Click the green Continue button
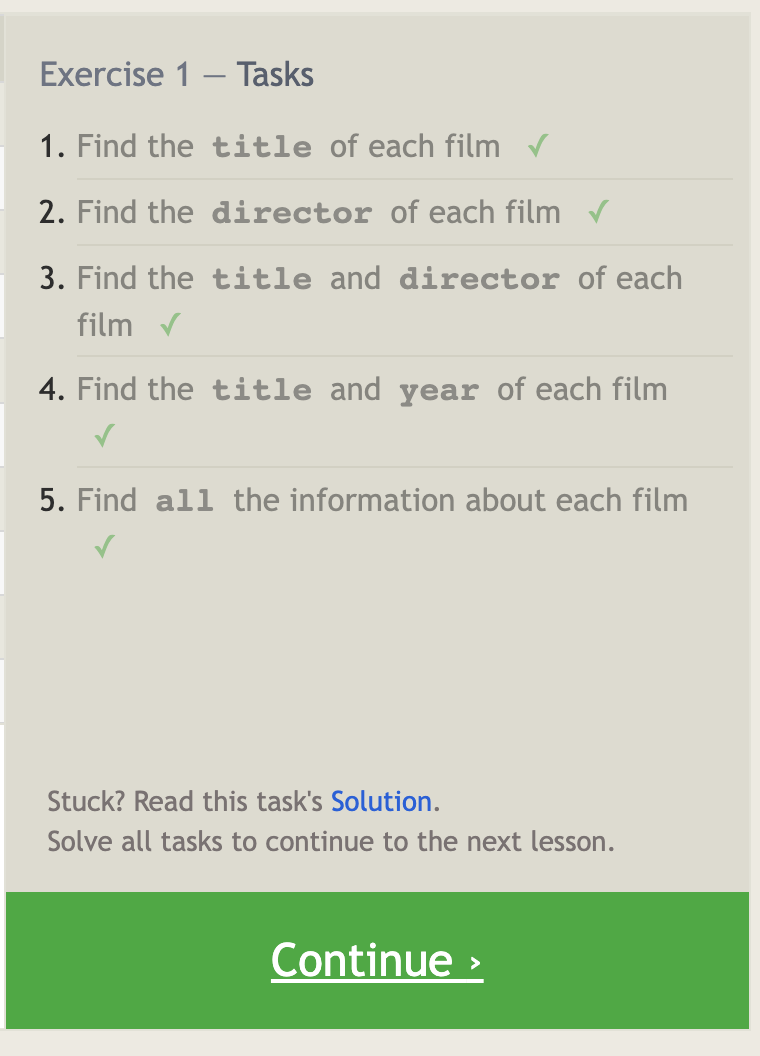Screen dimensions: 760x1056 click(377, 960)
